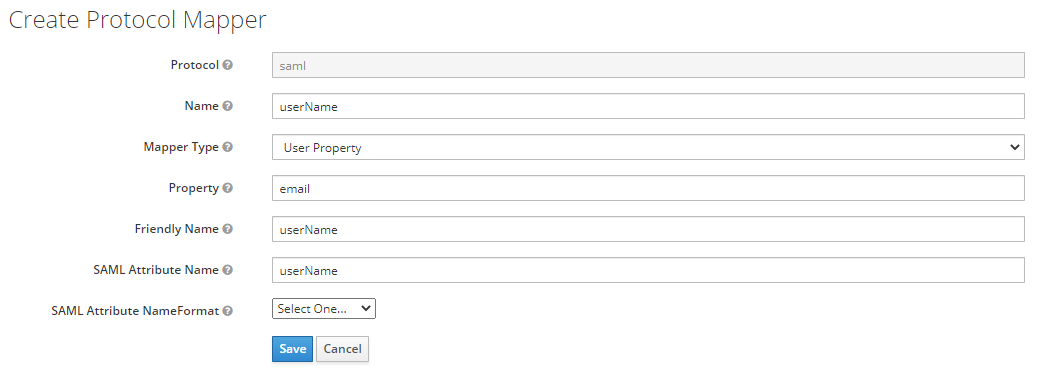This screenshot has height=385, width=1040.
Task: Click the arrow on the User Property dropdown
Action: pos(1014,147)
